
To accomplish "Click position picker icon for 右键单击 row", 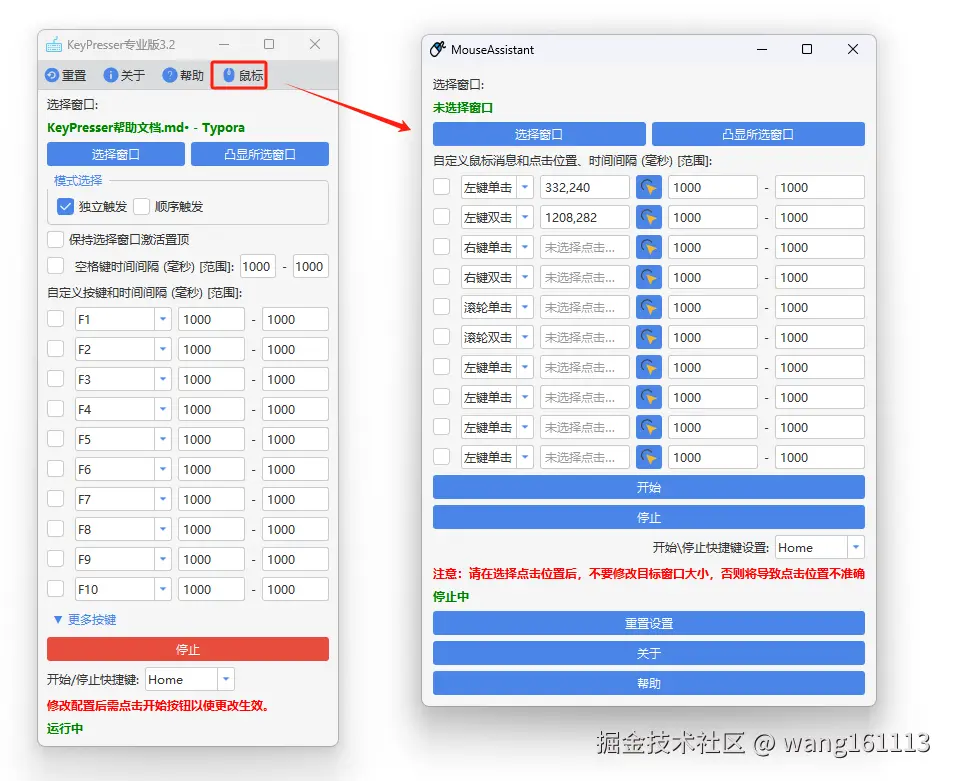I will (648, 247).
